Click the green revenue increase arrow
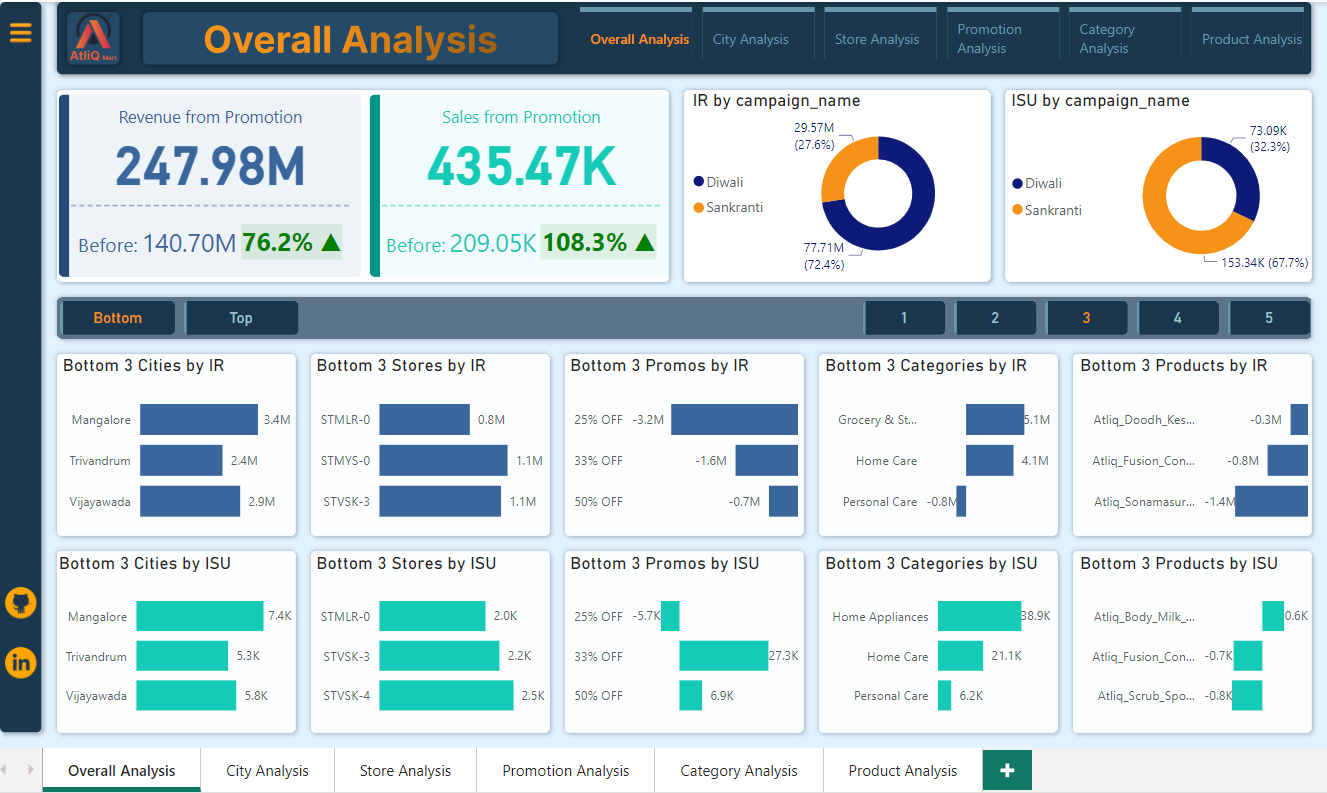 [331, 242]
